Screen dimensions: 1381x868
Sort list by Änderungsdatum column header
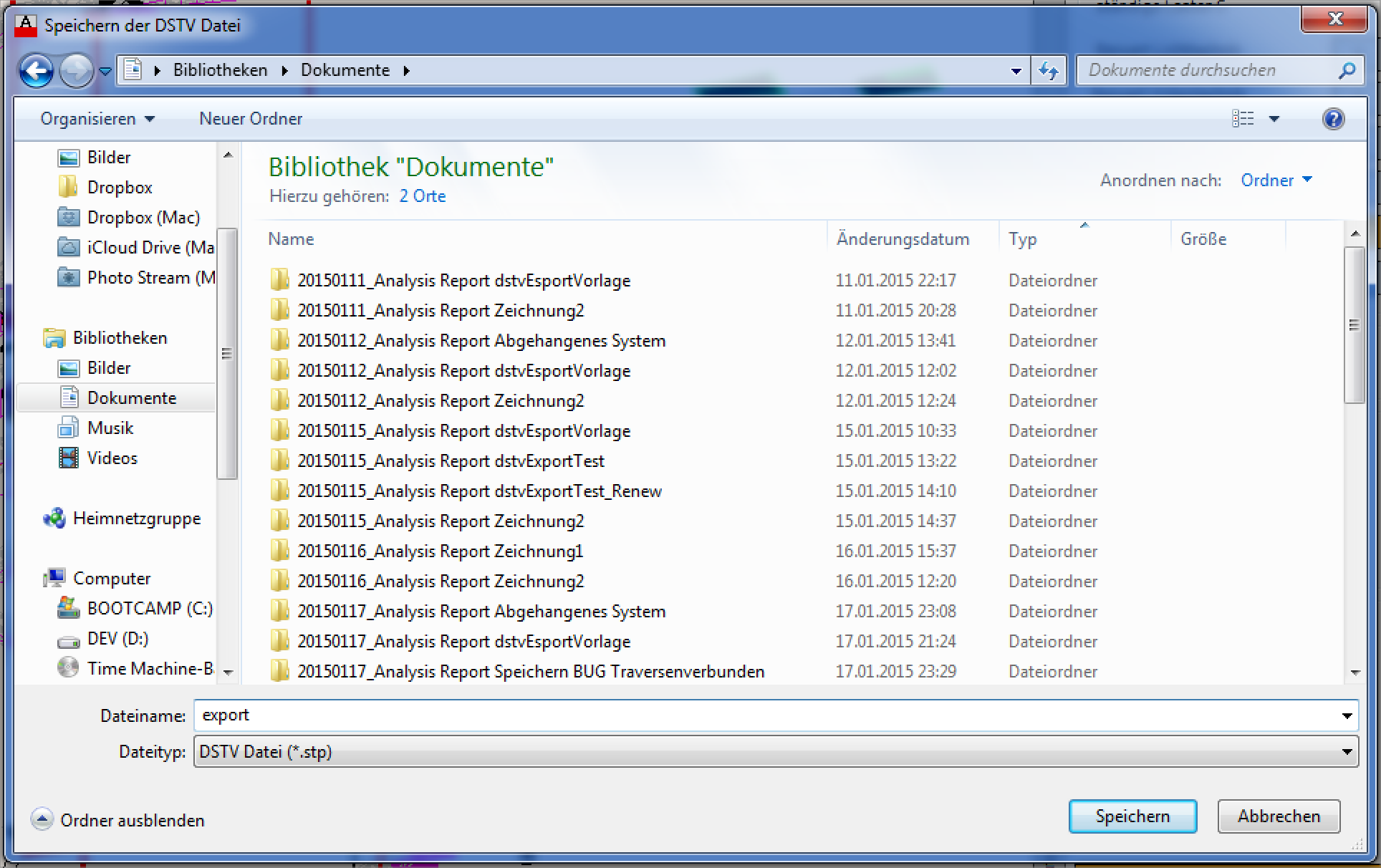pos(902,239)
